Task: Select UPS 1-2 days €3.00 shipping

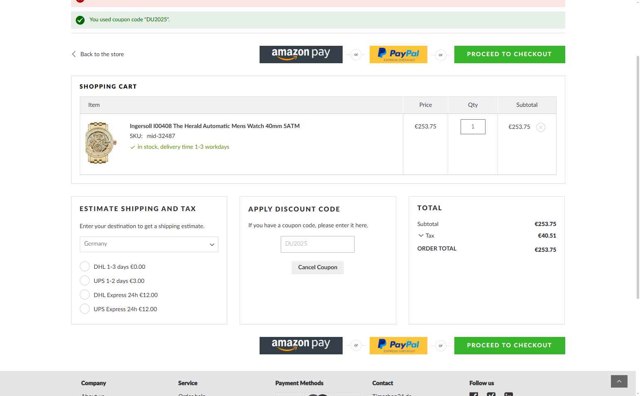Action: pyautogui.click(x=84, y=280)
